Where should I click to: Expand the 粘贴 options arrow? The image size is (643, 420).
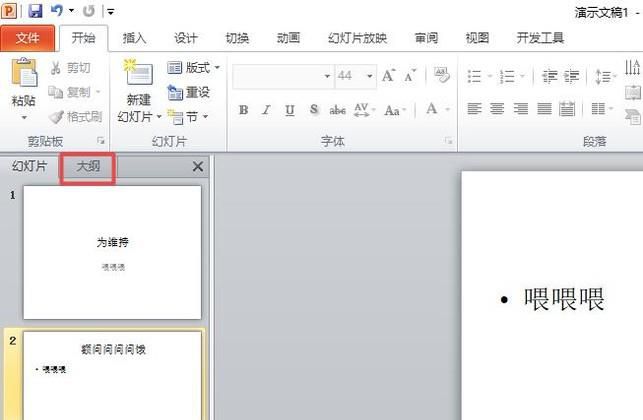pos(24,118)
